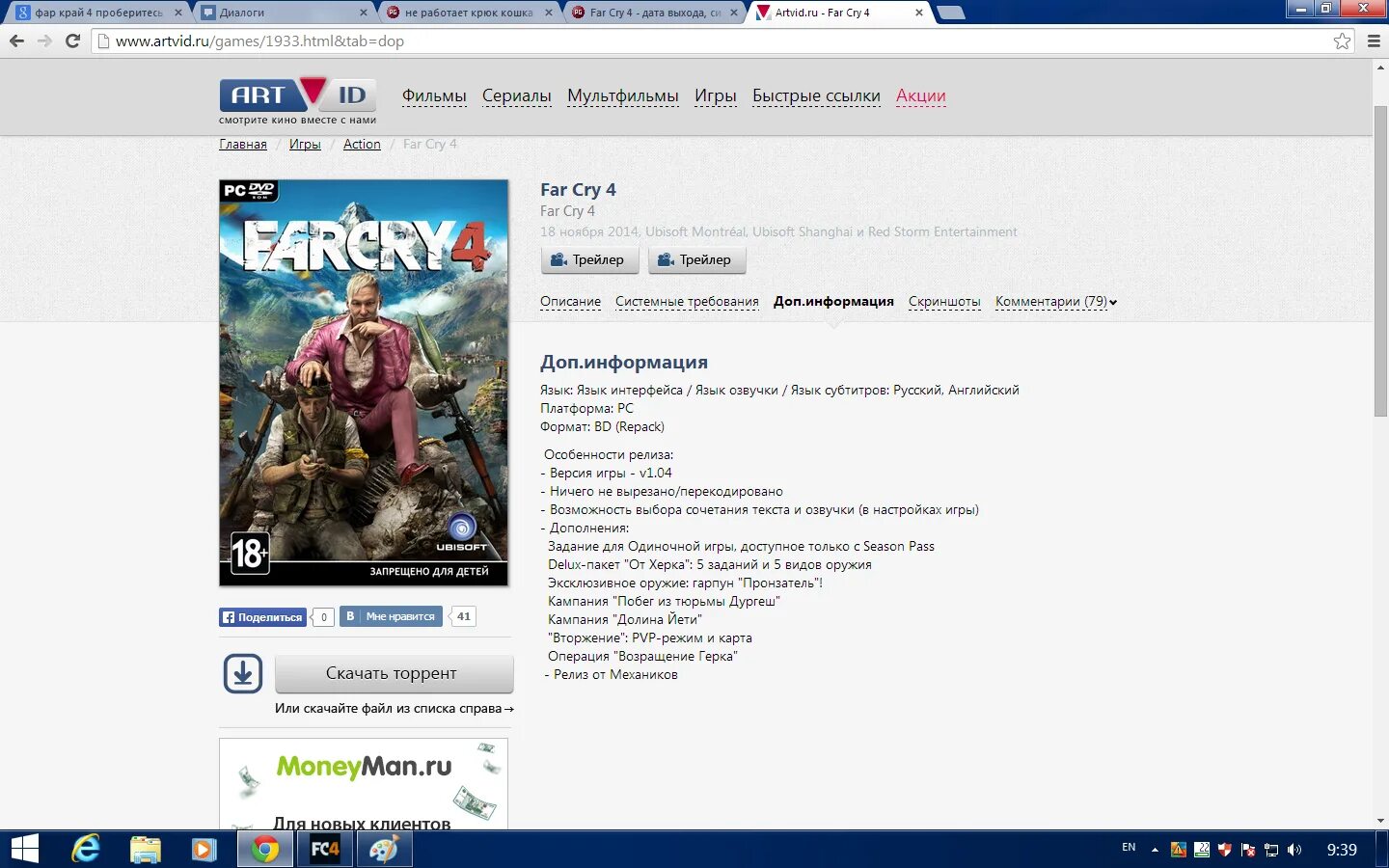Click the VK Мне нравится button
Image resolution: width=1389 pixels, height=868 pixels.
[391, 616]
